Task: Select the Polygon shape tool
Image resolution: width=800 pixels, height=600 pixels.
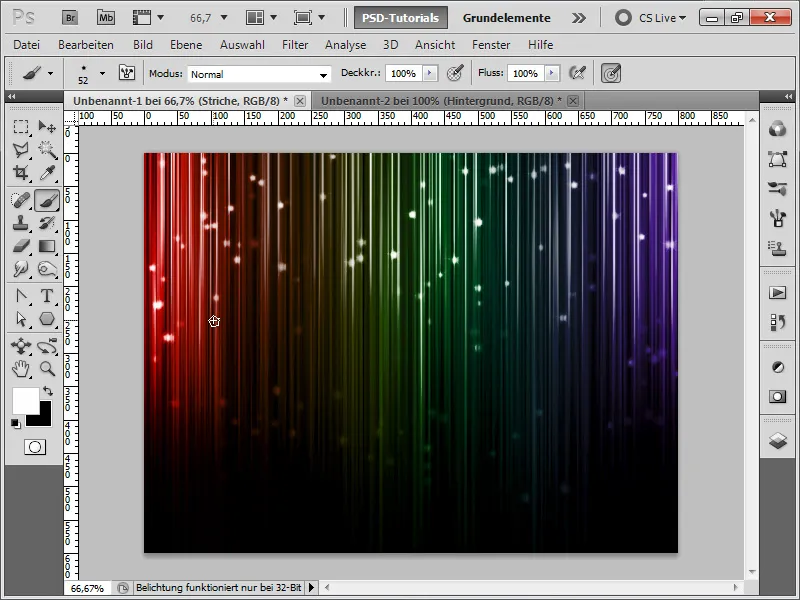Action: coord(47,319)
